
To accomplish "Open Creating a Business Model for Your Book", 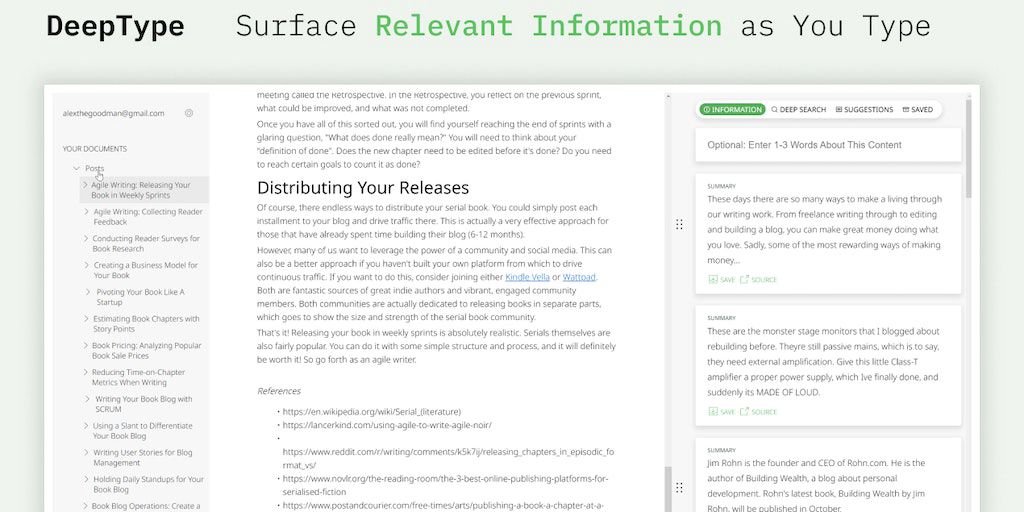I will click(146, 270).
